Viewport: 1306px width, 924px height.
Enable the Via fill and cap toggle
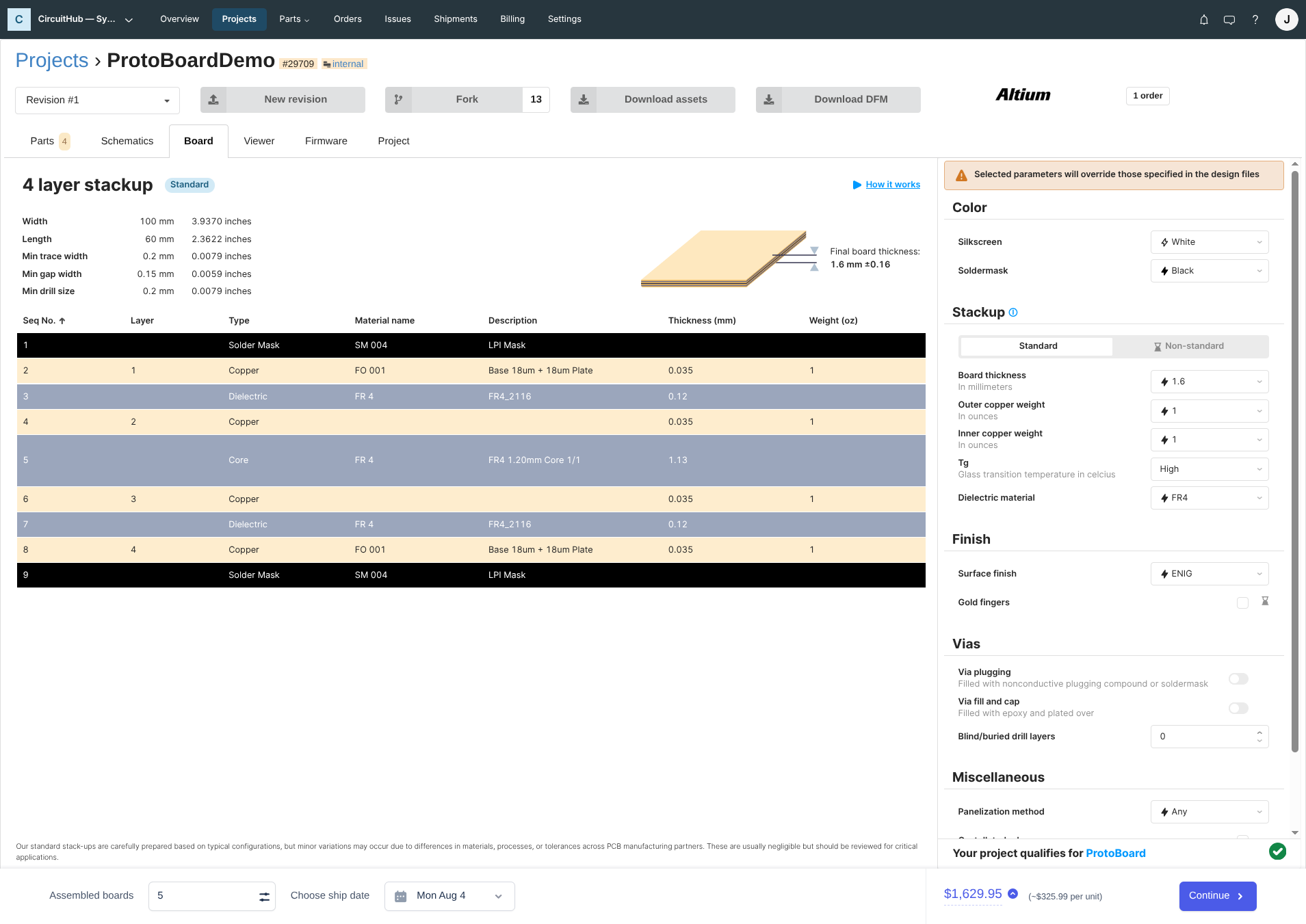coord(1238,708)
